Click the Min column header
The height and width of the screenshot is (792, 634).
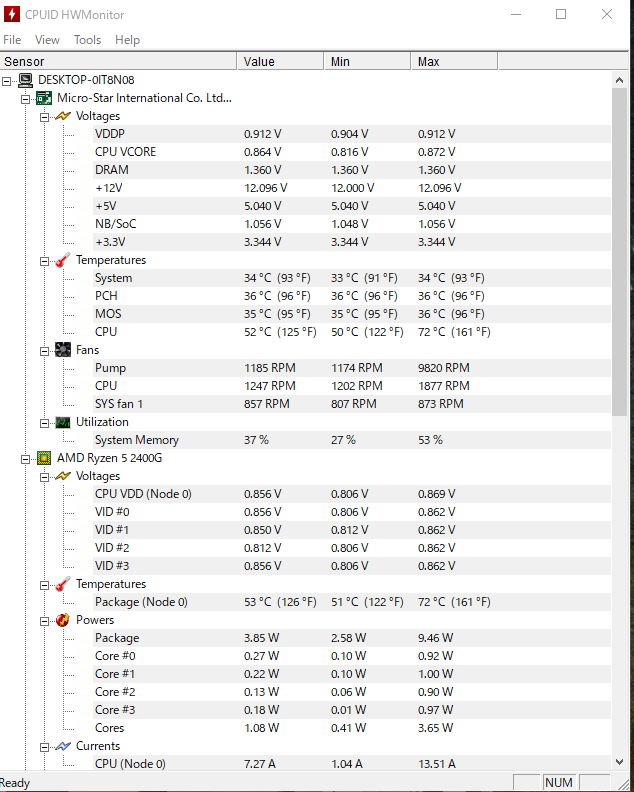(x=367, y=62)
